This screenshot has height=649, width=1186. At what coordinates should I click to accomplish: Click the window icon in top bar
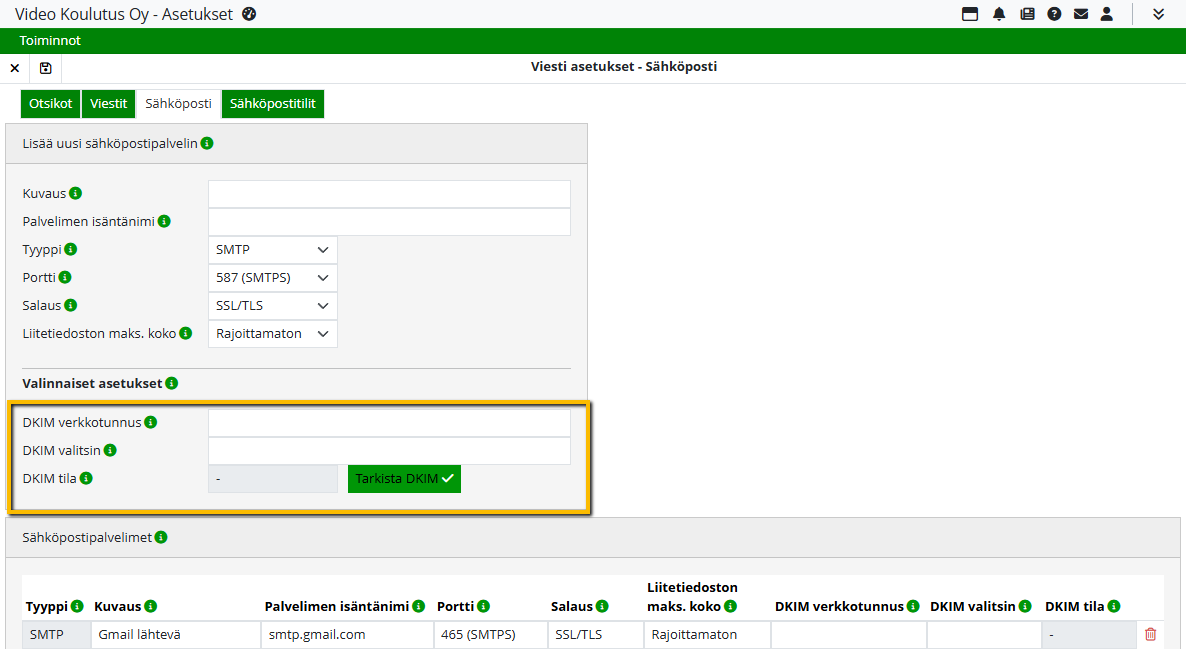969,14
